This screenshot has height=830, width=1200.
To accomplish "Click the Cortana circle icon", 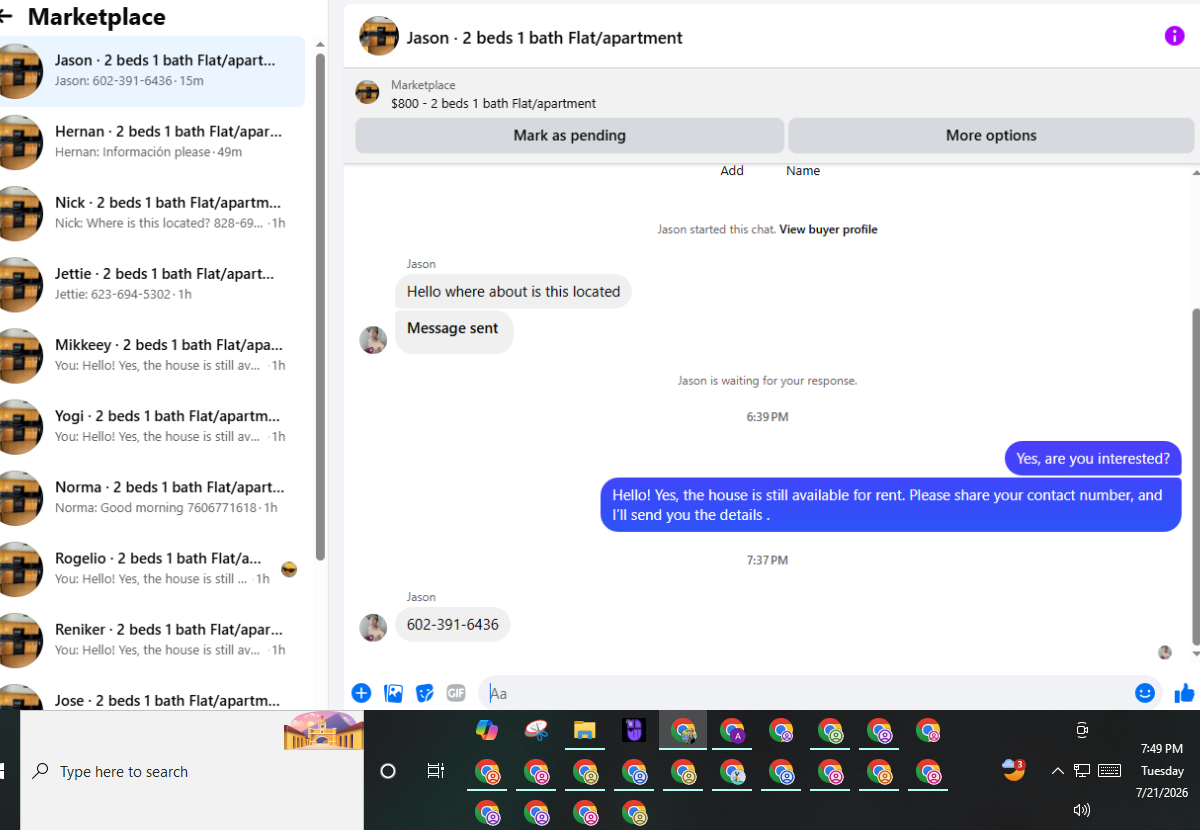I will pos(389,771).
